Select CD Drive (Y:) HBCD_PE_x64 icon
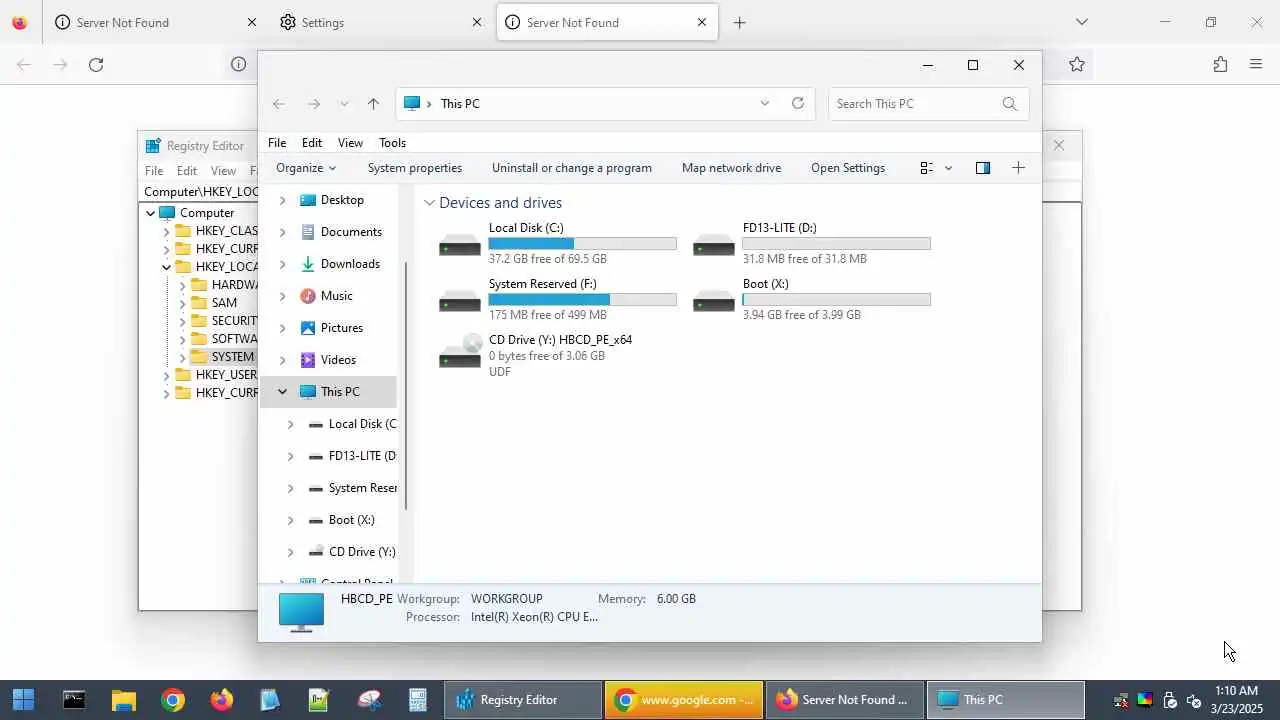 coord(460,352)
